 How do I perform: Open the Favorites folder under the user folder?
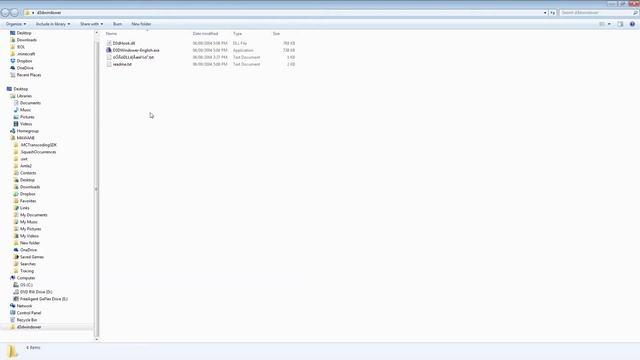pyautogui.click(x=28, y=201)
